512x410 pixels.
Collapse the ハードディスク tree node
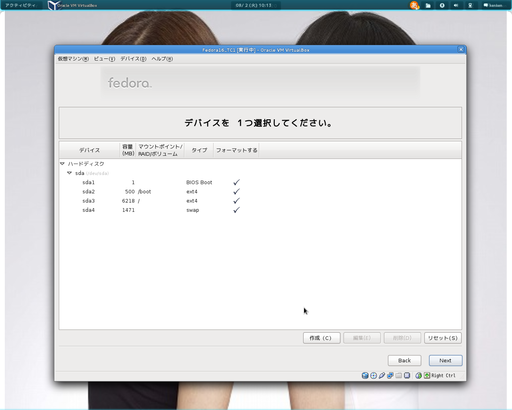pos(62,164)
